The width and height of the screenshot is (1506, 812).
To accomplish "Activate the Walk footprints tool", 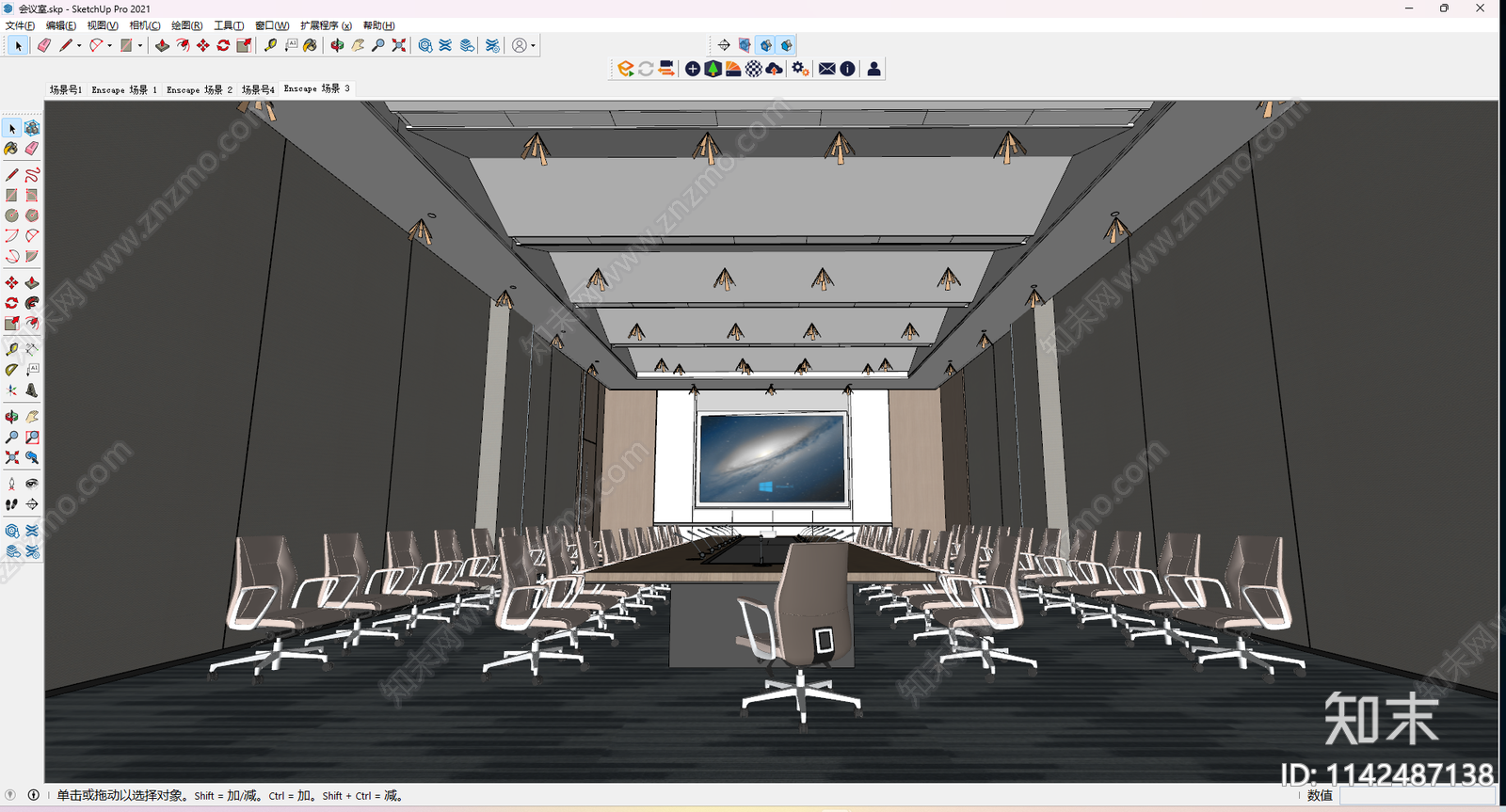I will [x=11, y=504].
